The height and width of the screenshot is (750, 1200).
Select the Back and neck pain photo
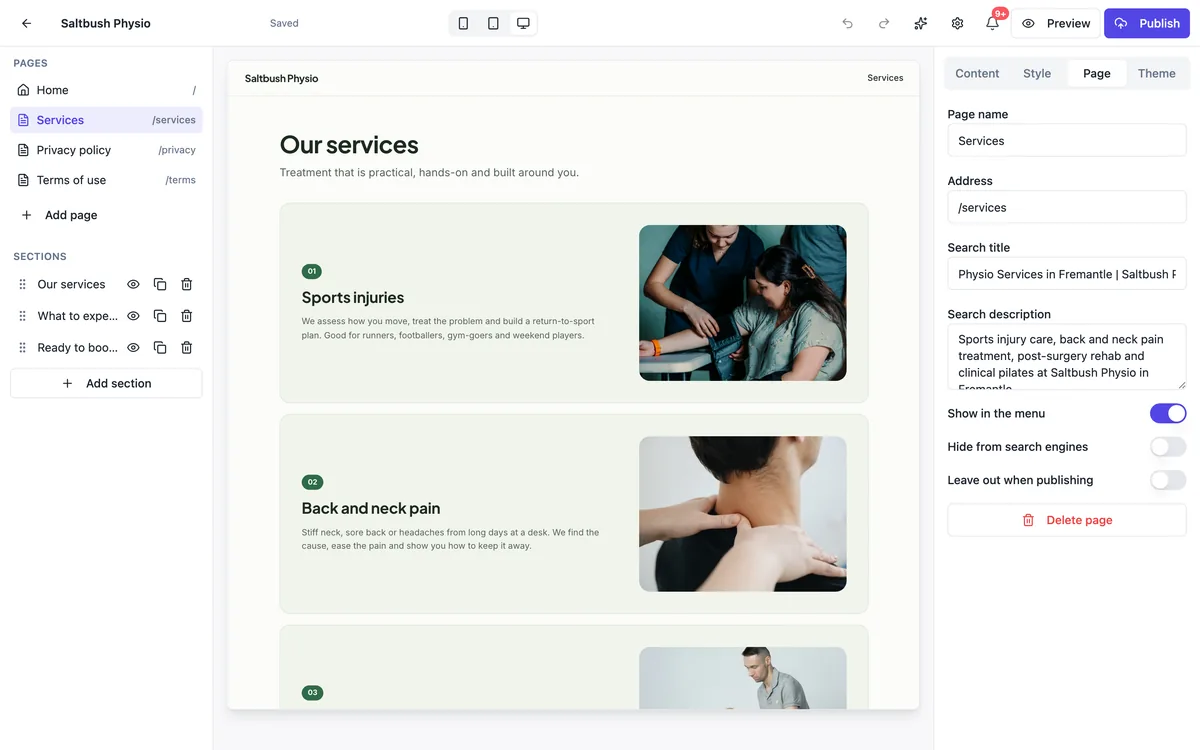(743, 514)
